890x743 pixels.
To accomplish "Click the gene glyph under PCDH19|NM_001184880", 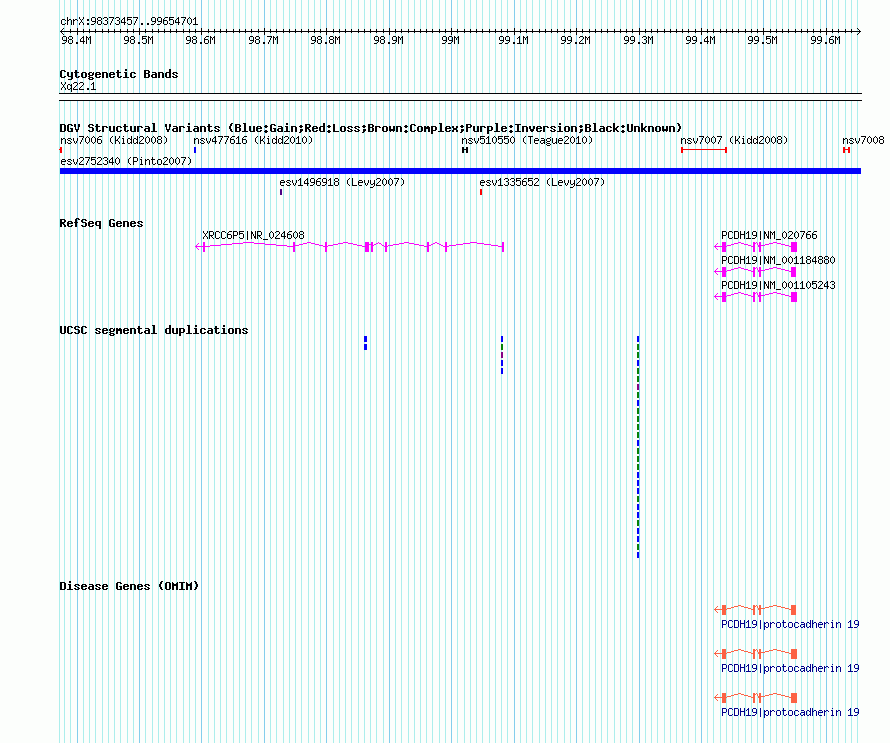I will [x=755, y=271].
